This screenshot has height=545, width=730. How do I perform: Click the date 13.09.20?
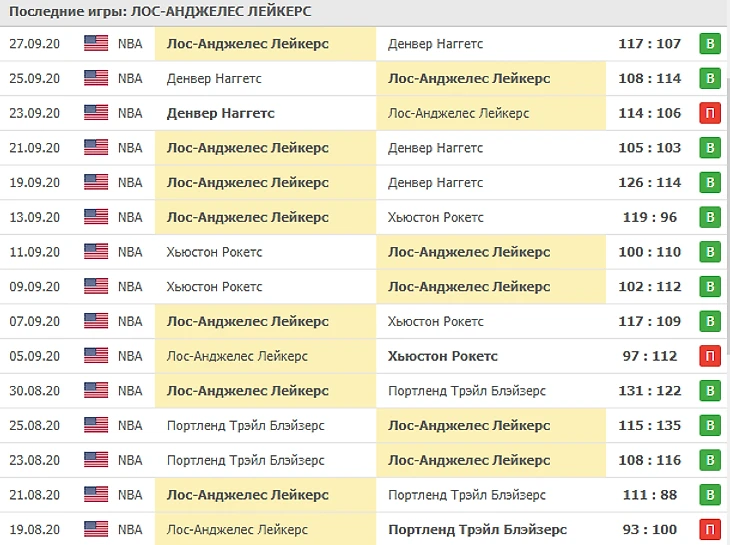34,217
